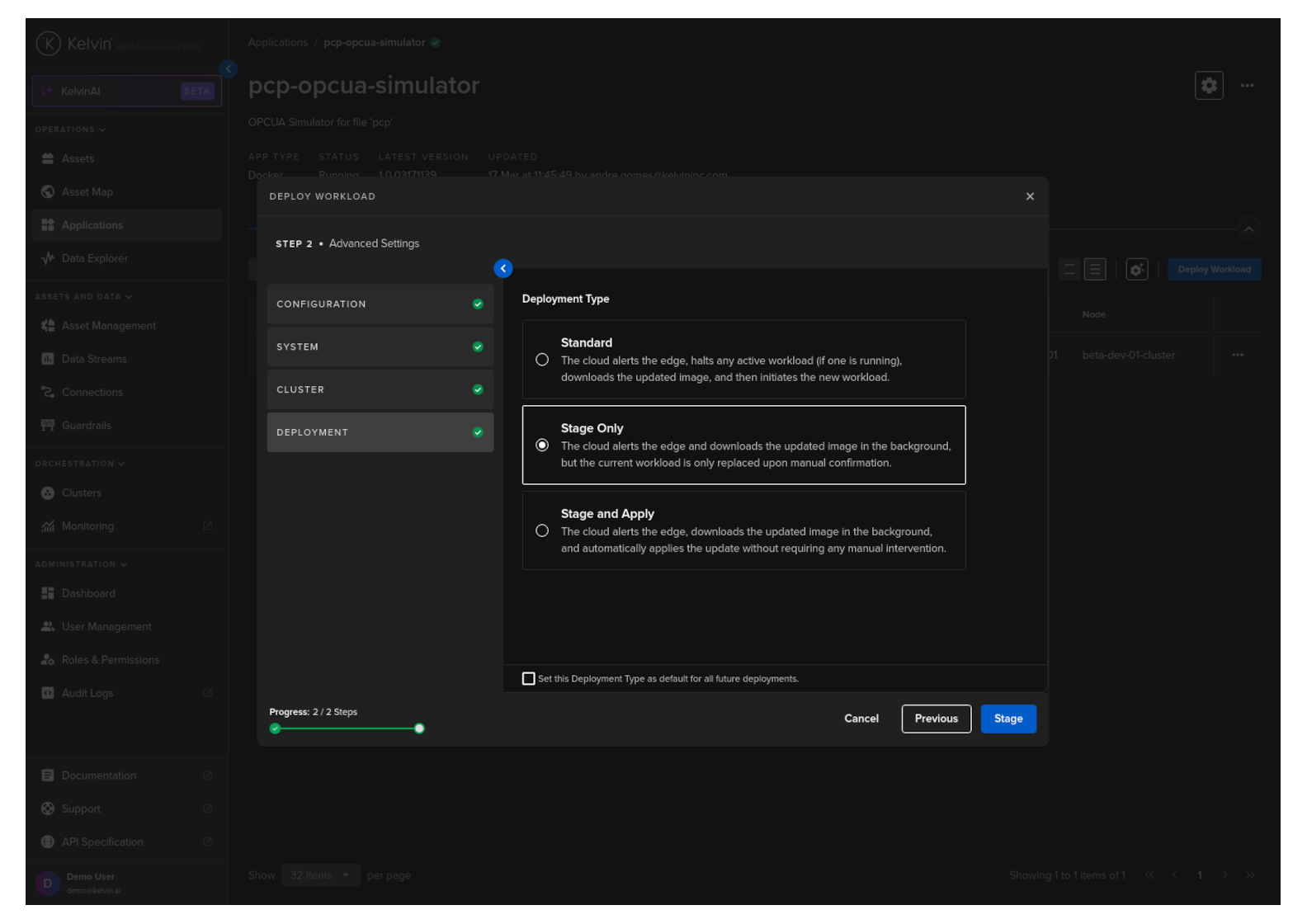Image resolution: width=1307 pixels, height=924 pixels.
Task: Switch to the Configuration step tab
Action: click(380, 304)
